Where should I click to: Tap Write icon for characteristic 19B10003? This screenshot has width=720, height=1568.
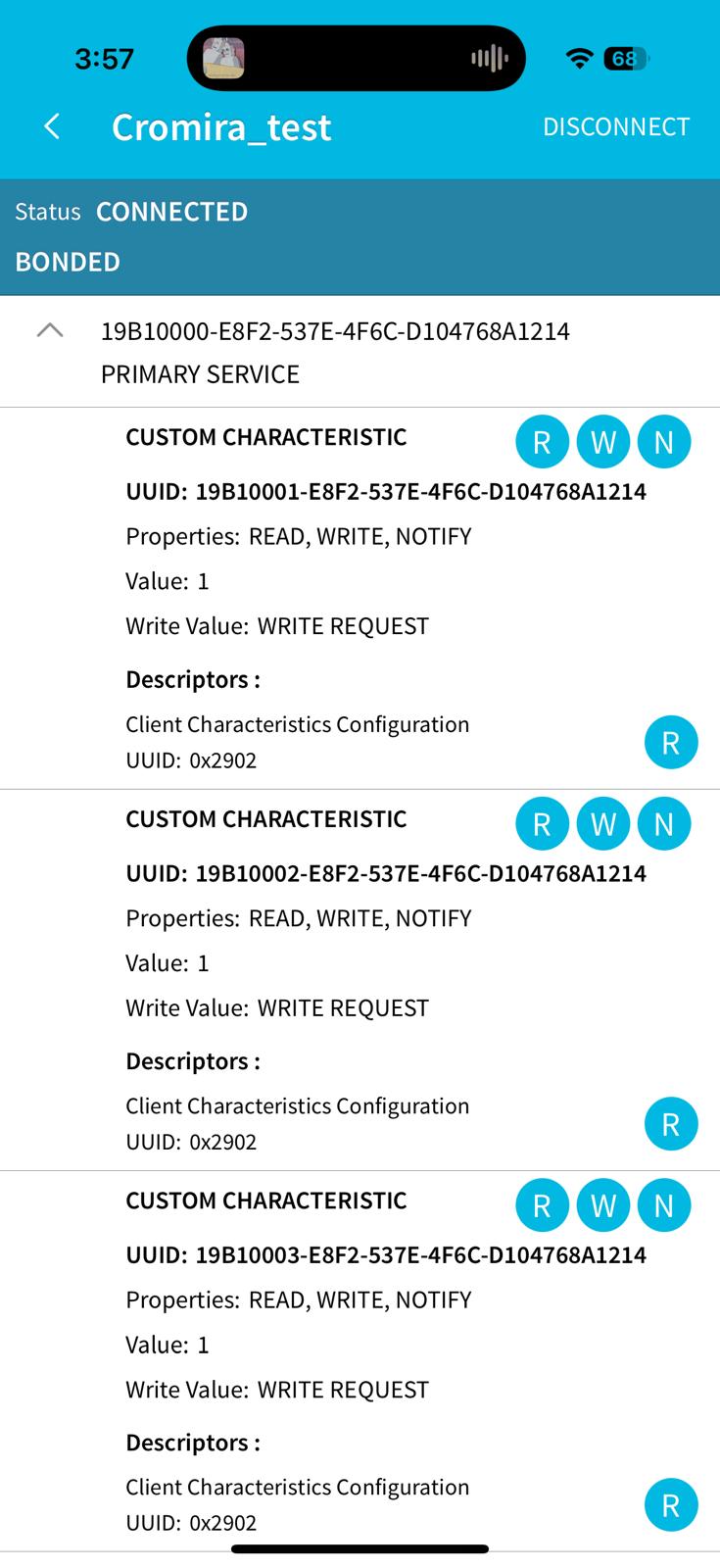tap(603, 1205)
